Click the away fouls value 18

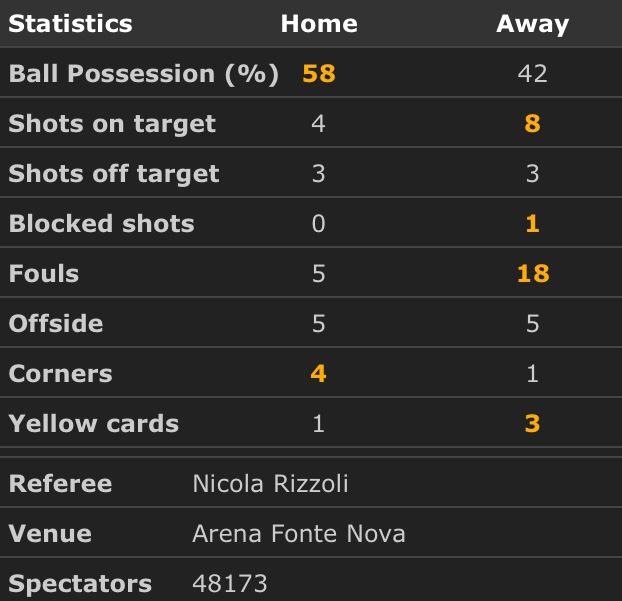point(532,274)
